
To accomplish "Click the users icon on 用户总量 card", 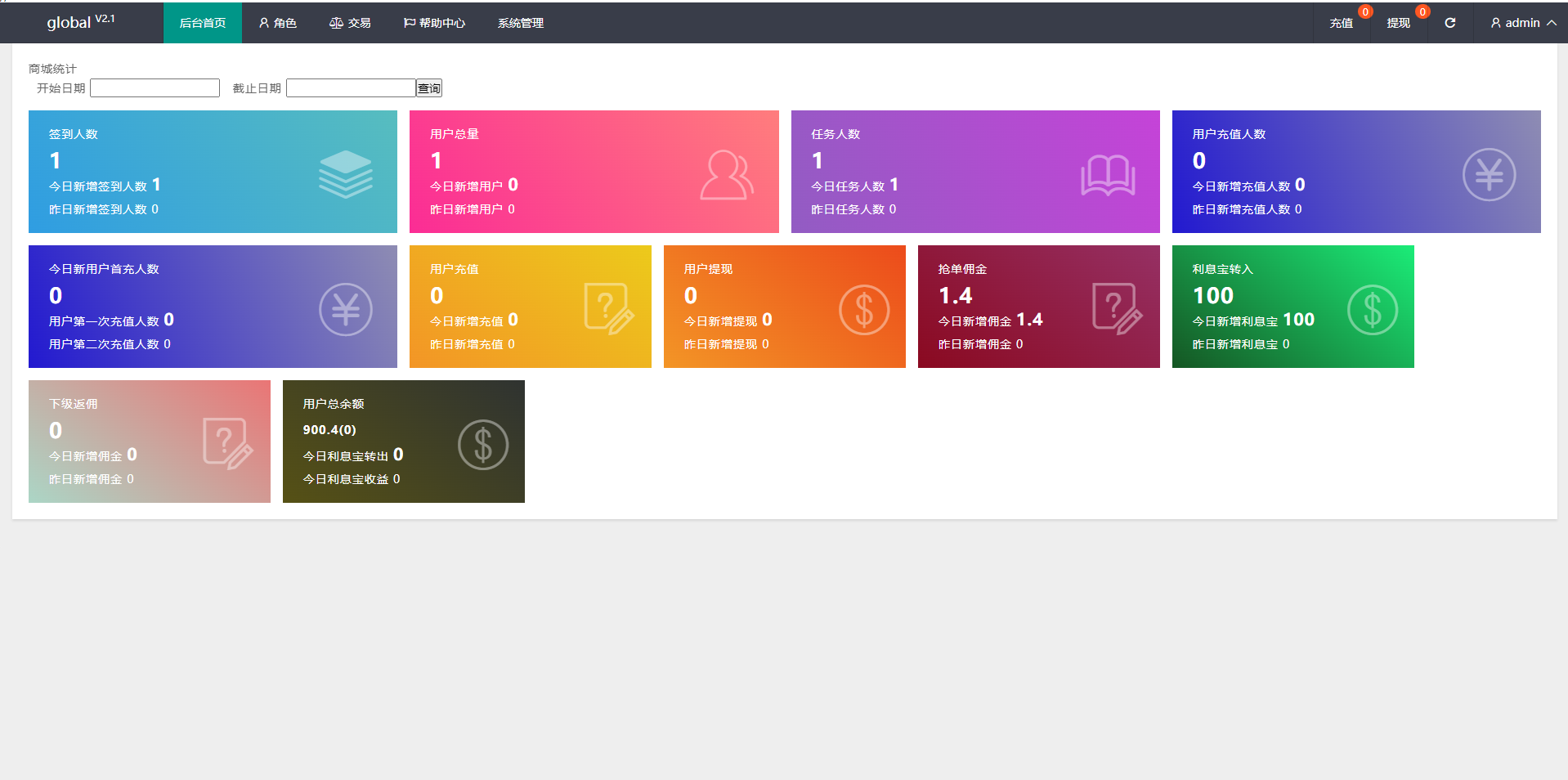I will pyautogui.click(x=727, y=175).
